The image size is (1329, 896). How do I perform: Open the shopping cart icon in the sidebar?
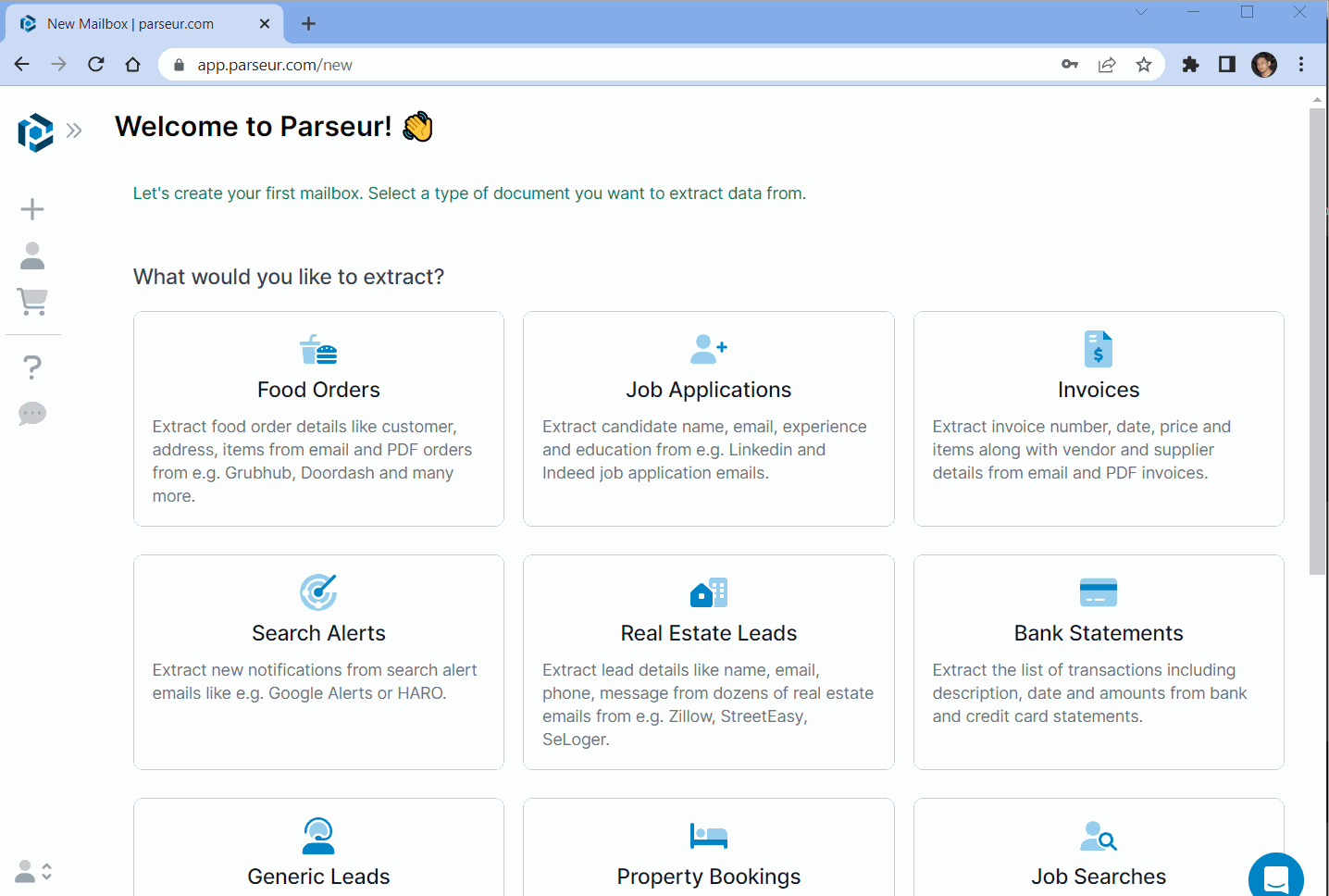coord(32,302)
